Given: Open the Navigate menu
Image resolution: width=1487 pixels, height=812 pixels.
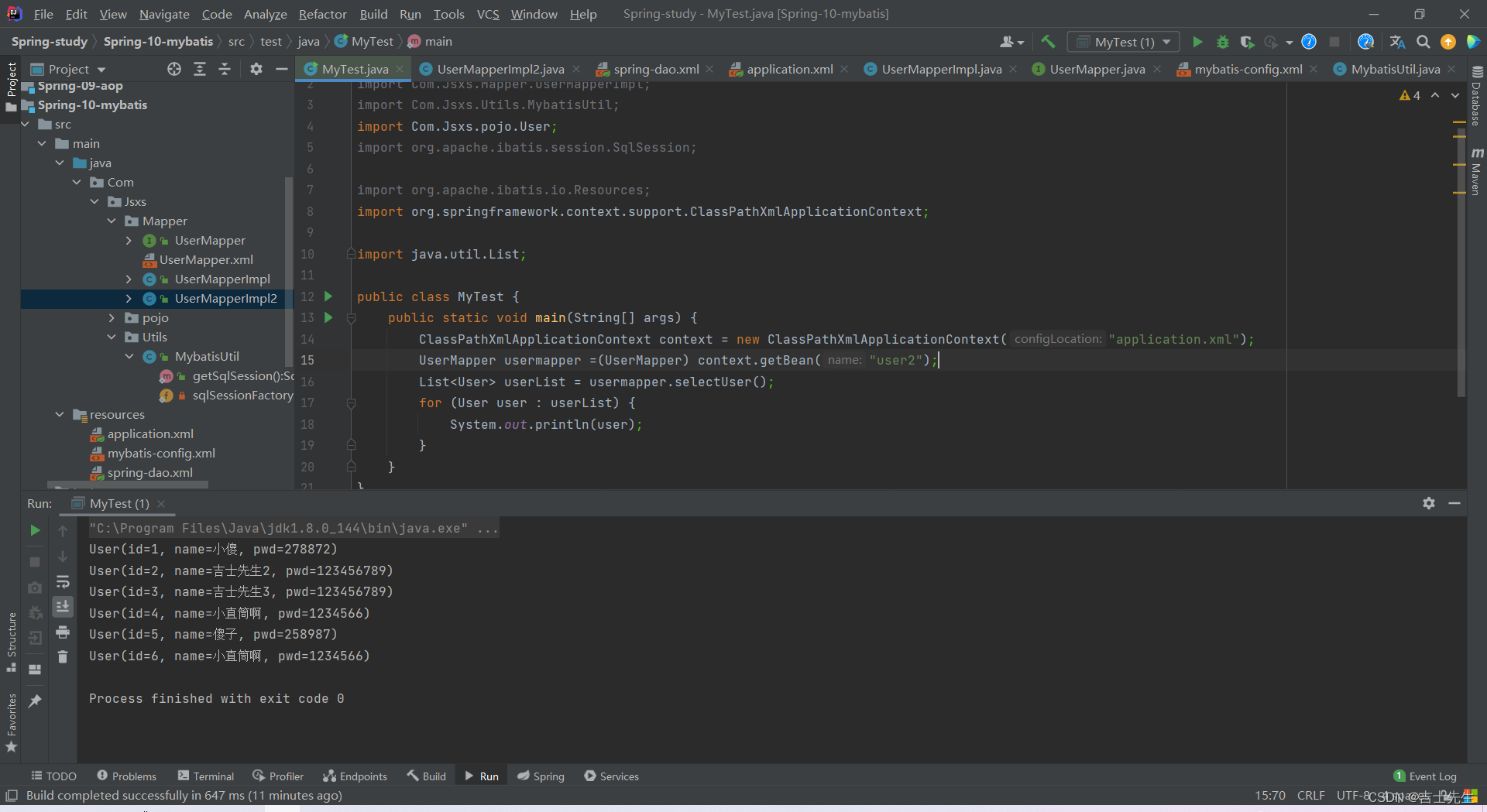Looking at the screenshot, I should 164,14.
